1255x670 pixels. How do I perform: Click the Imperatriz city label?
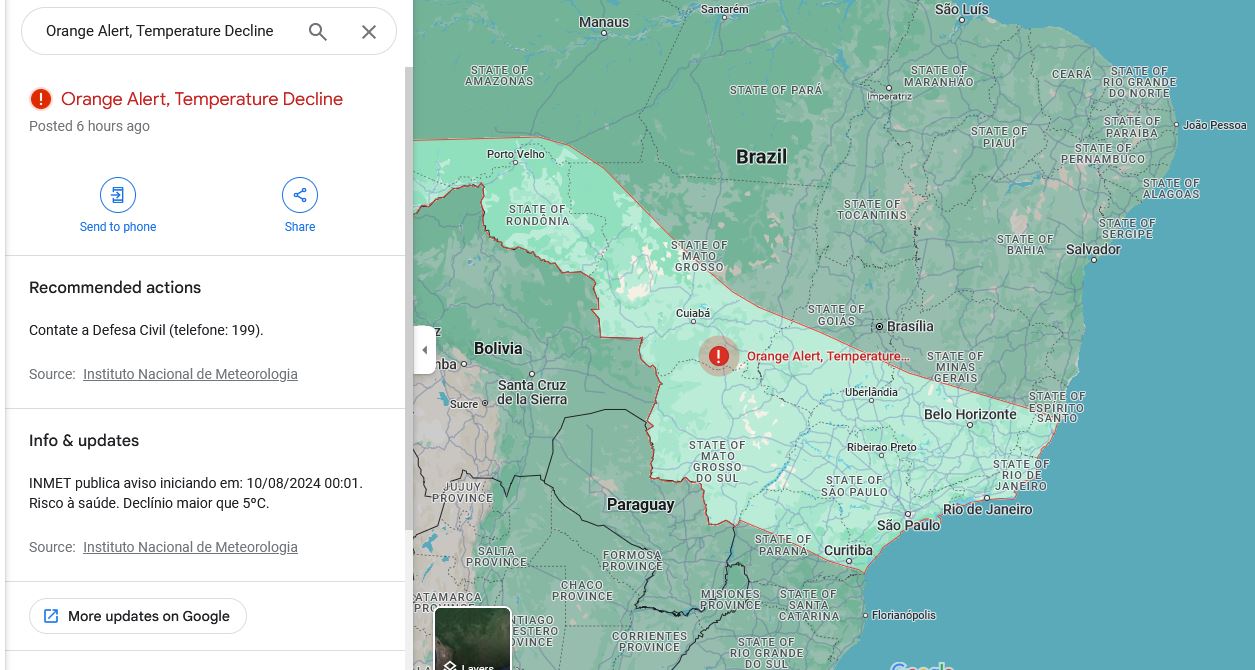(890, 97)
